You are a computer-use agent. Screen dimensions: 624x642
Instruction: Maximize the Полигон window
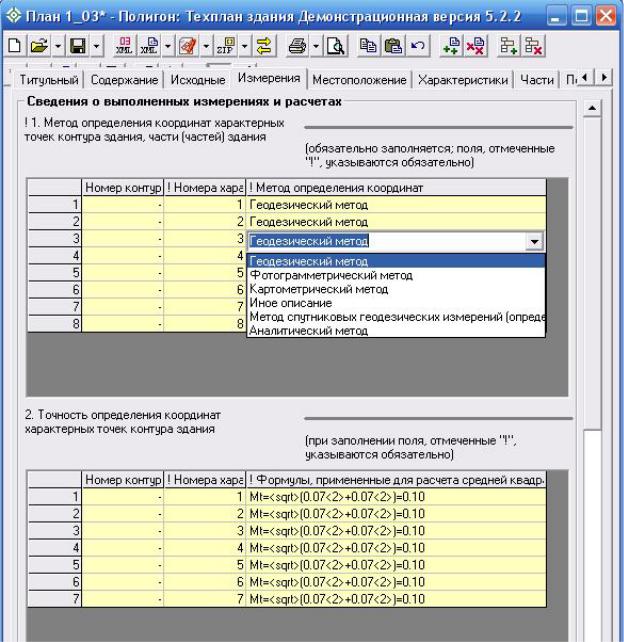(581, 16)
